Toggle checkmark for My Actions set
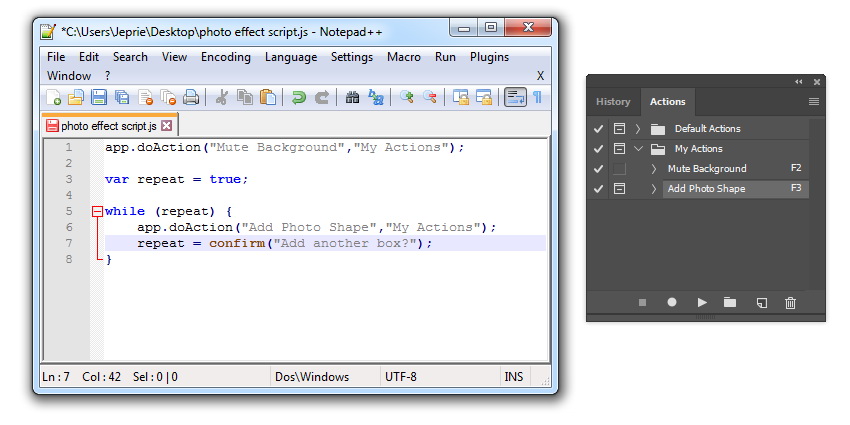850x425 pixels. tap(598, 149)
